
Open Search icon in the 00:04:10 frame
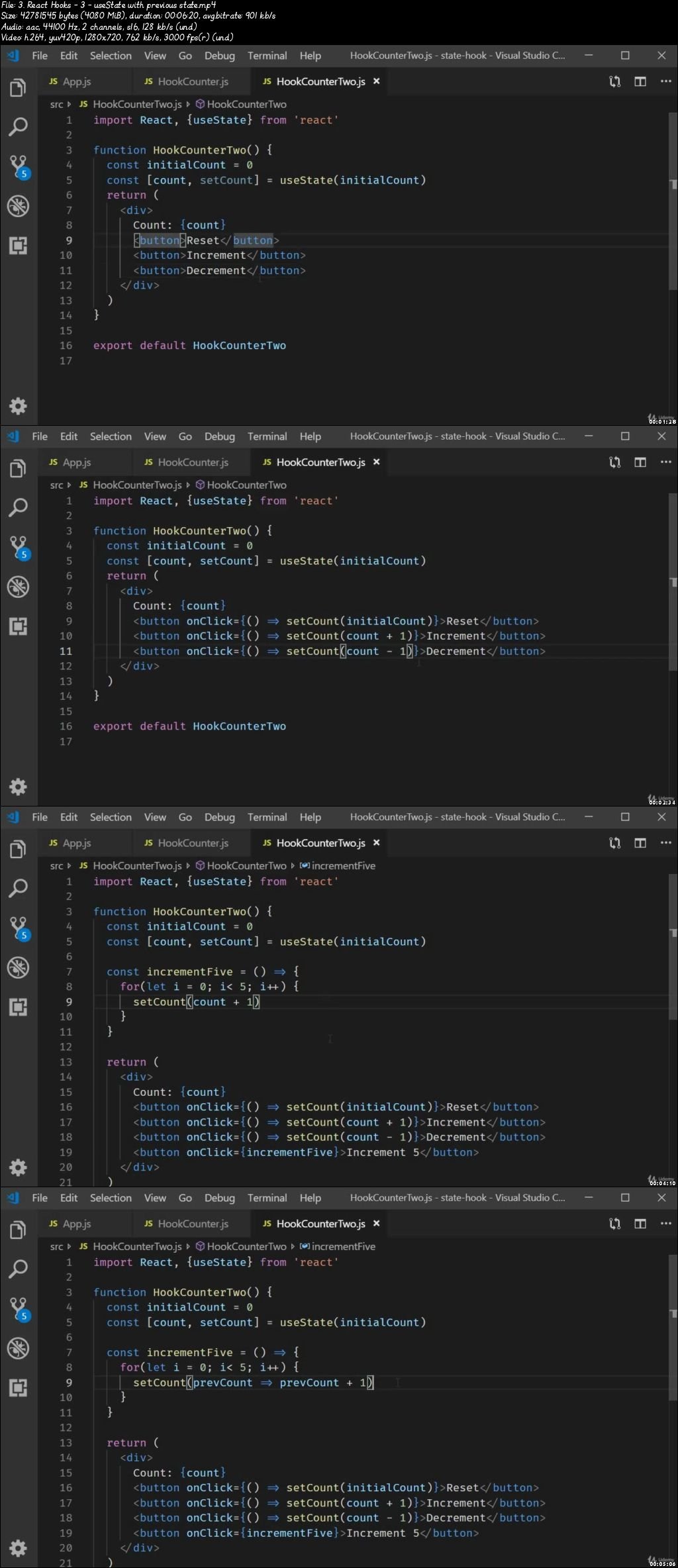pyautogui.click(x=18, y=888)
